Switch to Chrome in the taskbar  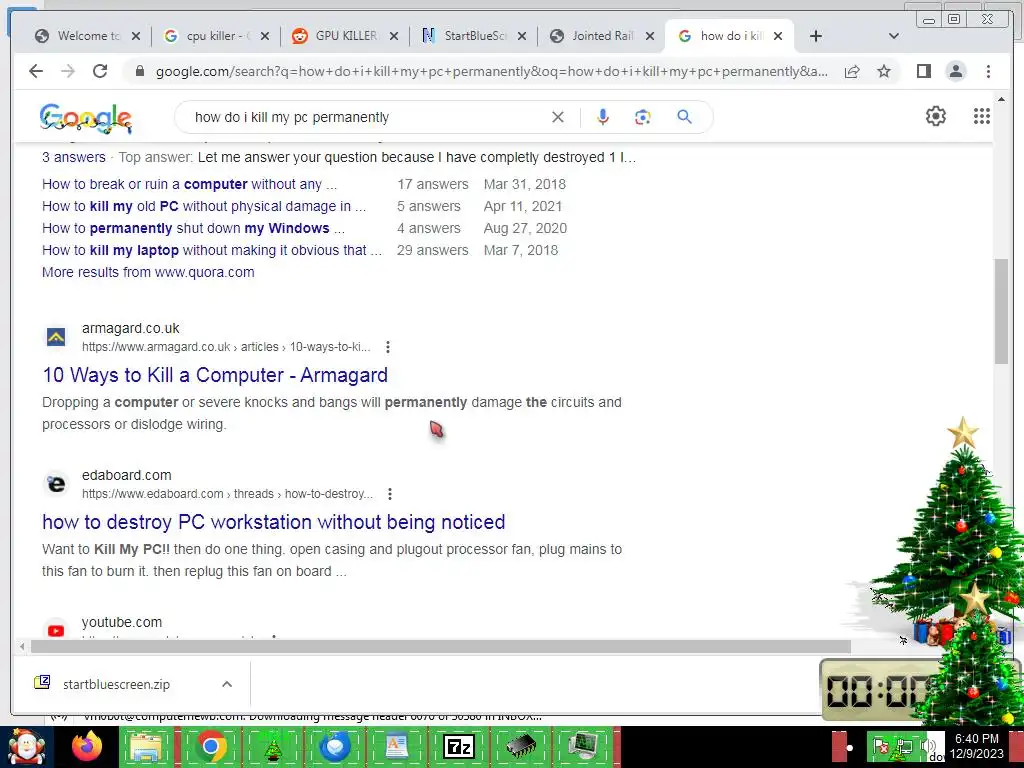point(210,746)
